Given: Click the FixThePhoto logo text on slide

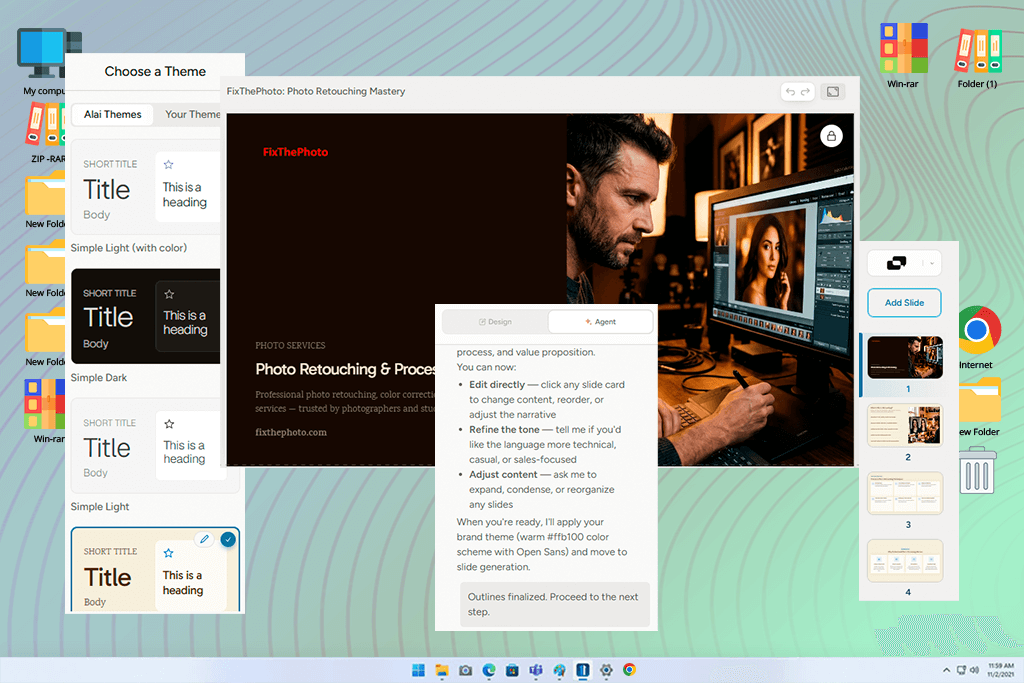Looking at the screenshot, I should tap(295, 152).
